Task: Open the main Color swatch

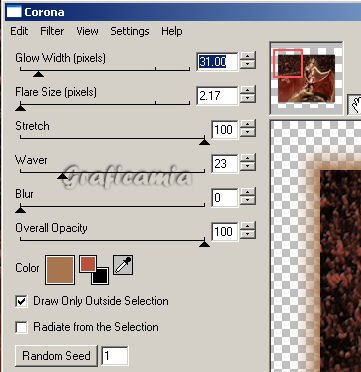Action: coord(60,270)
